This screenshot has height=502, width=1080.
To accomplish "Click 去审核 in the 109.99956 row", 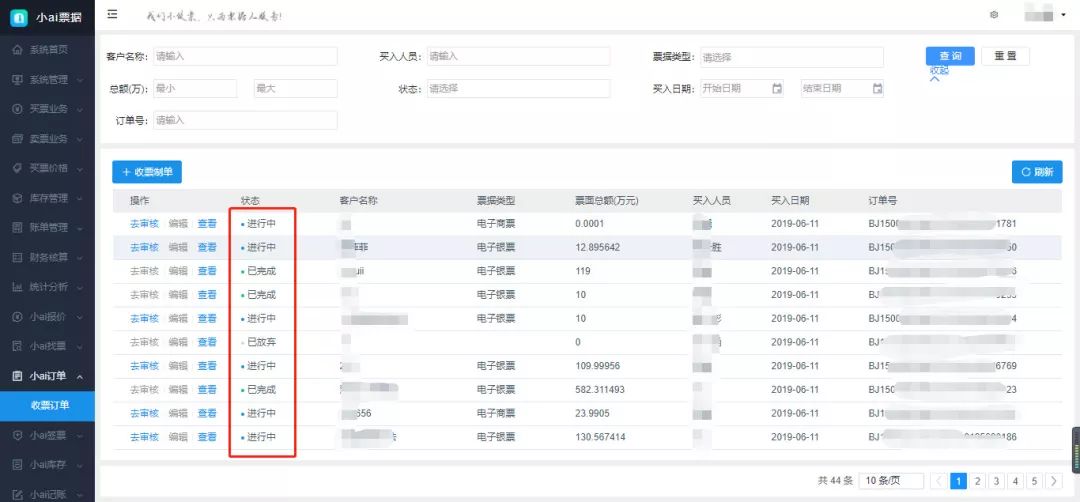I will pos(144,366).
